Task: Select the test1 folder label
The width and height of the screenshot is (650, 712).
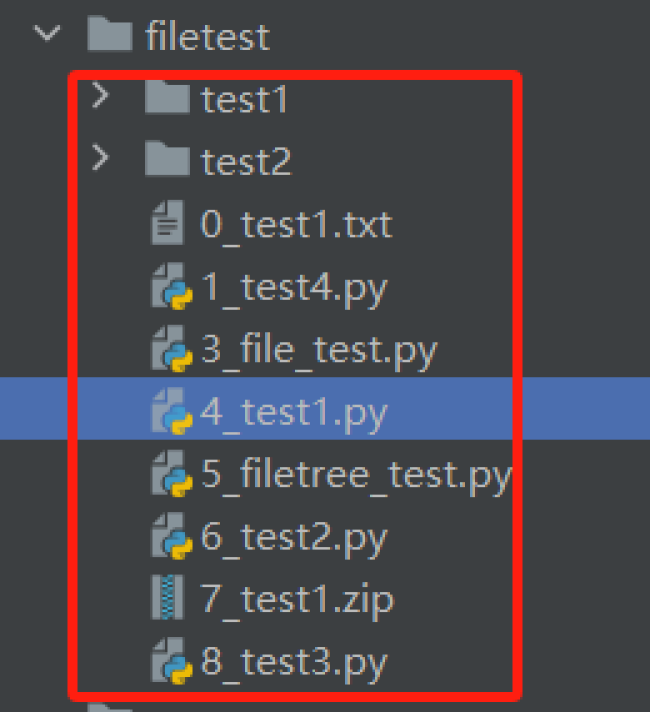Action: click(x=244, y=99)
